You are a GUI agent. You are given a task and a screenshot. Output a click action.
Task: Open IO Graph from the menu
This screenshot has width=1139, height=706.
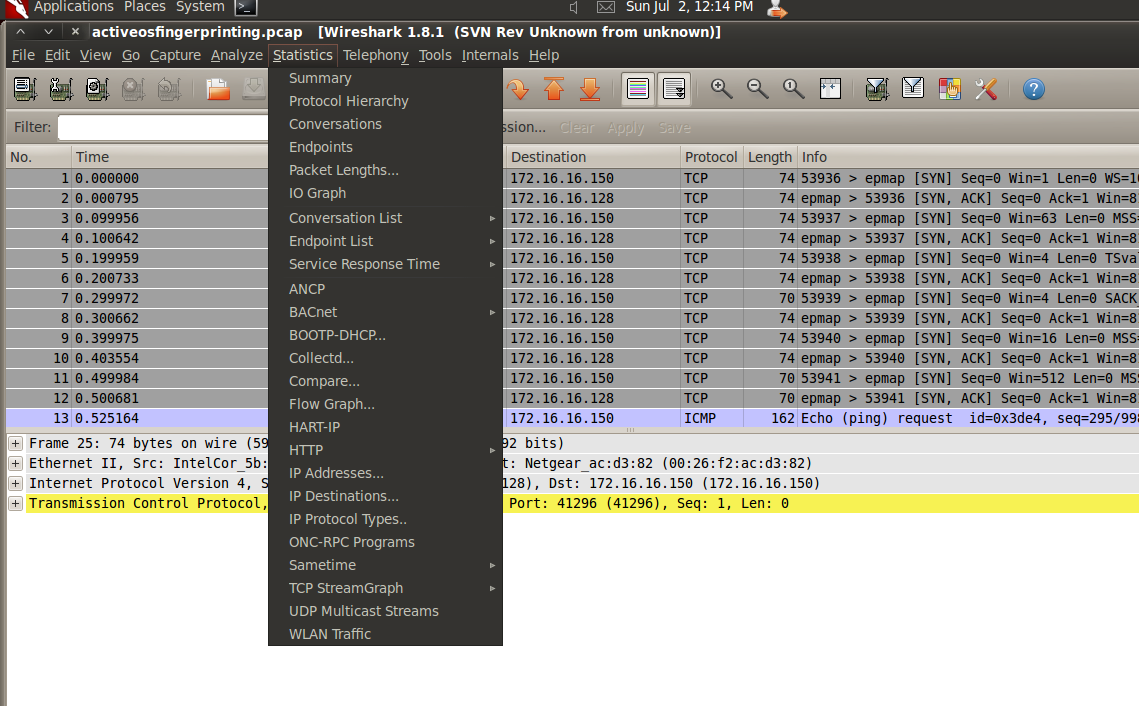(385, 193)
